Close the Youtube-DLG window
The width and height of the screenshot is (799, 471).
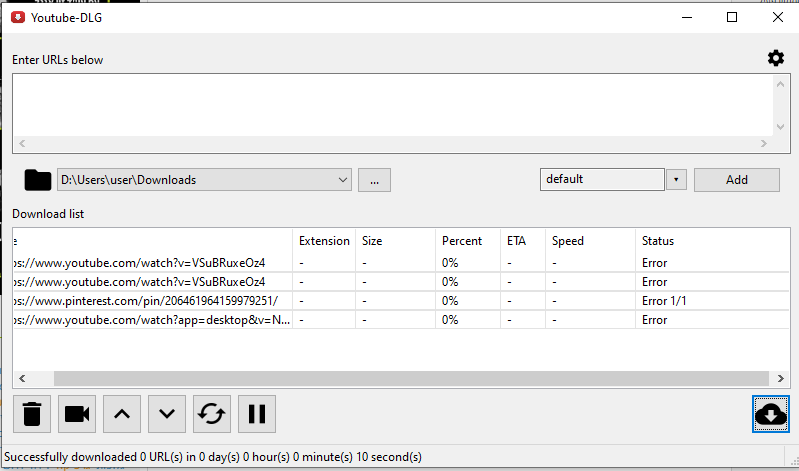coord(778,17)
